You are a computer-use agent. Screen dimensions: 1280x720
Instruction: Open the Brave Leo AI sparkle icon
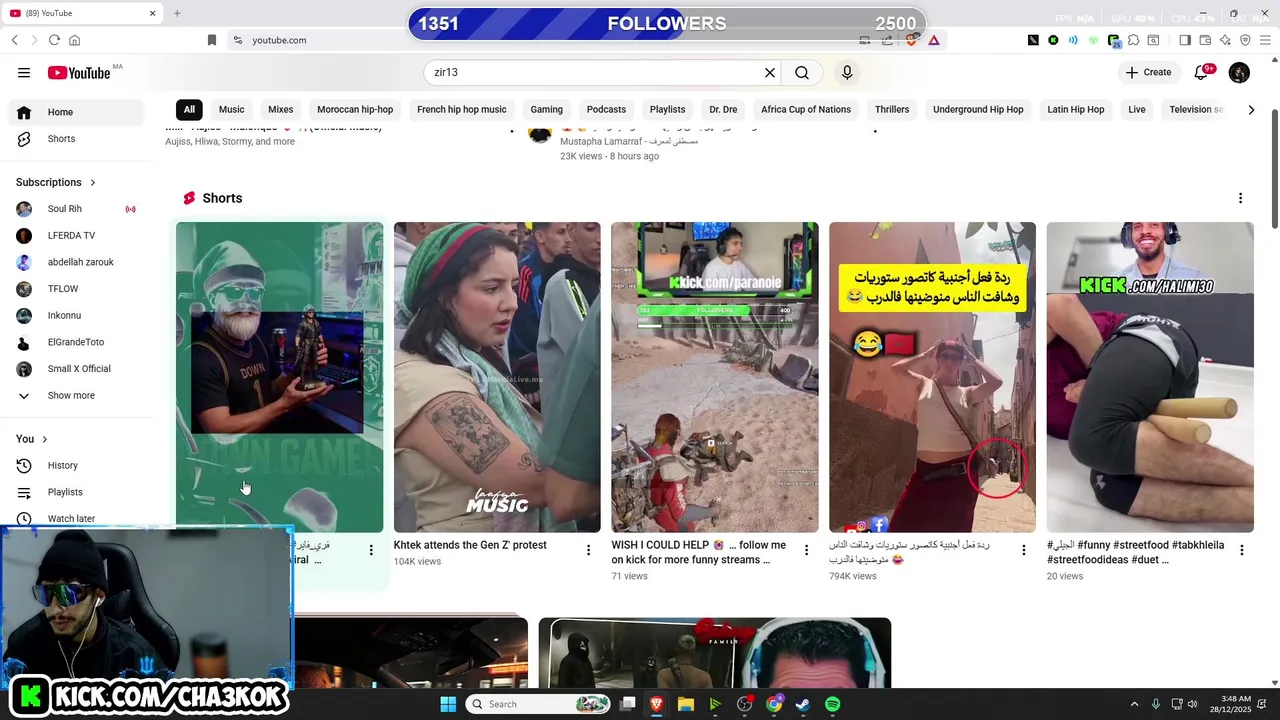point(1226,40)
